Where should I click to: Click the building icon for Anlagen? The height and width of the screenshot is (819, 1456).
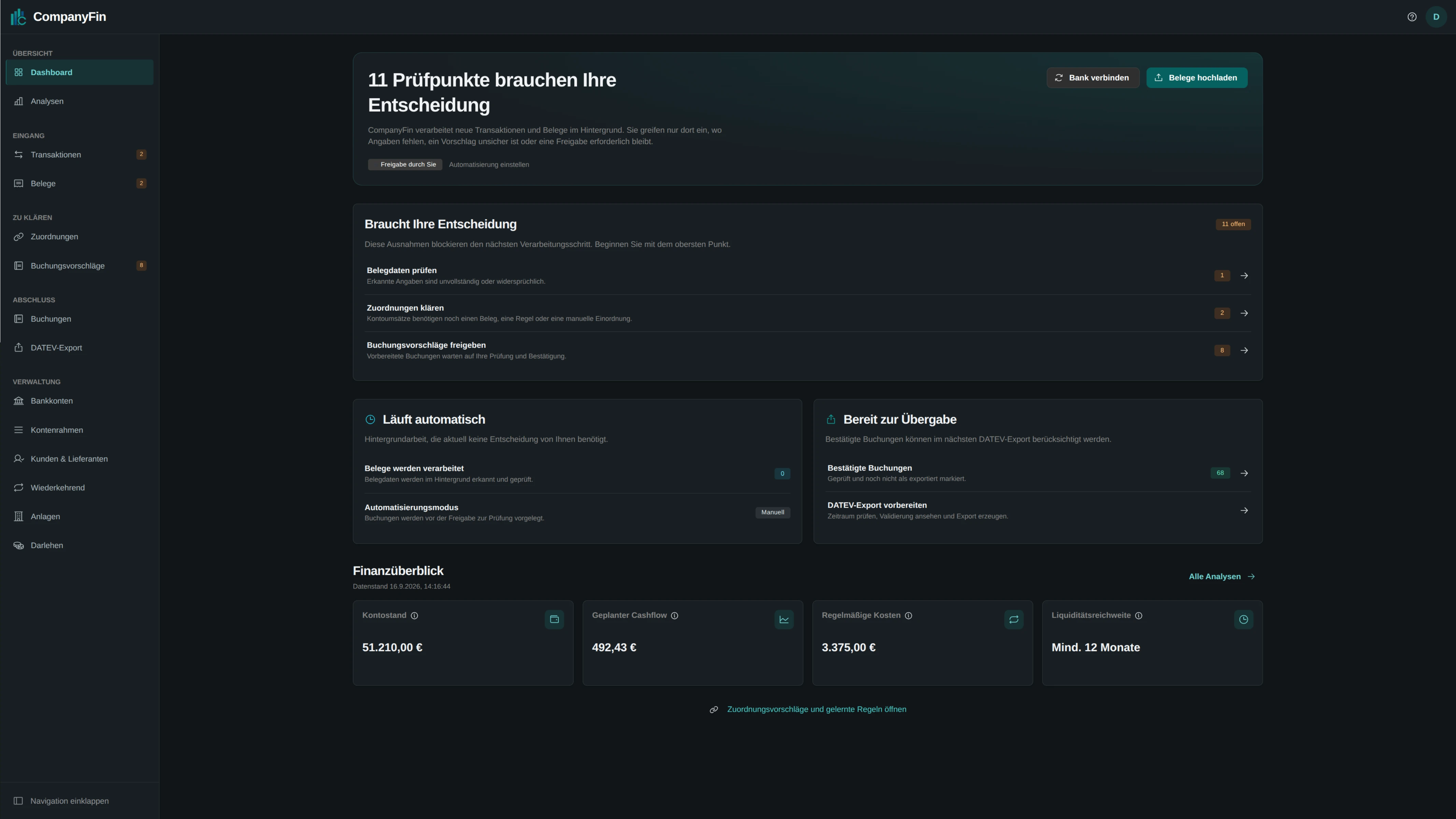pos(19,517)
